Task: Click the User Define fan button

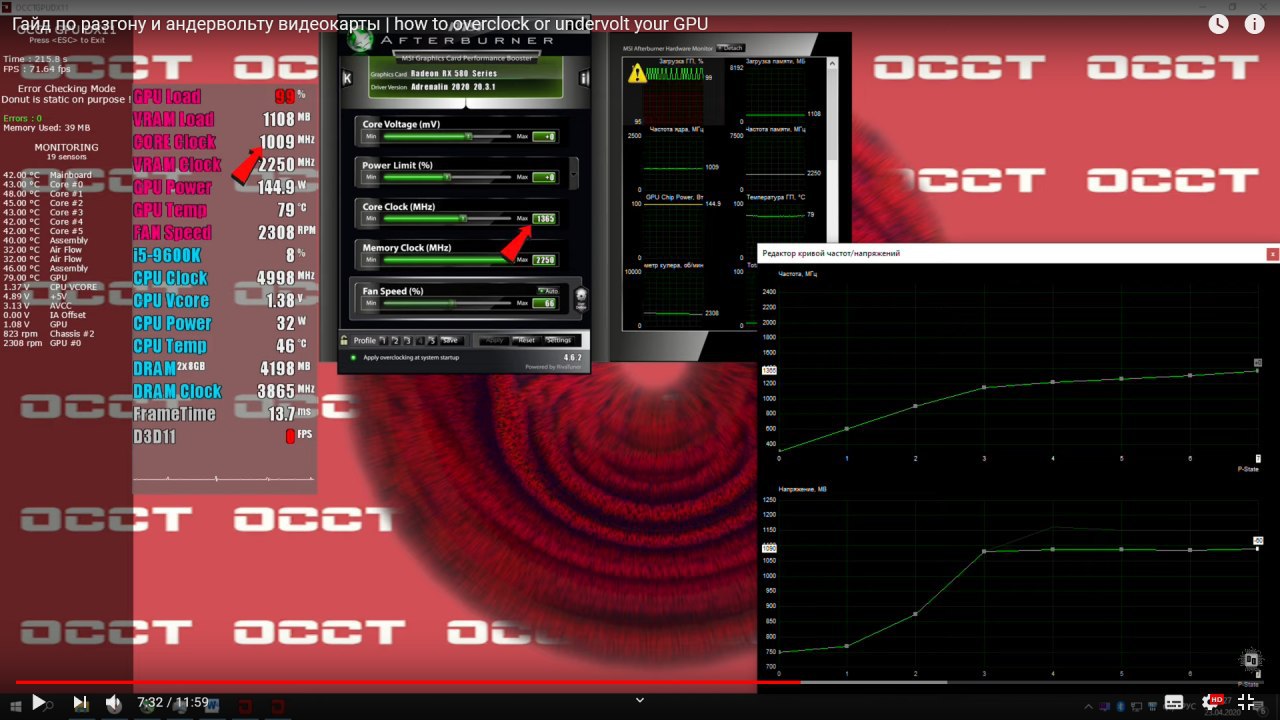Action: [581, 297]
